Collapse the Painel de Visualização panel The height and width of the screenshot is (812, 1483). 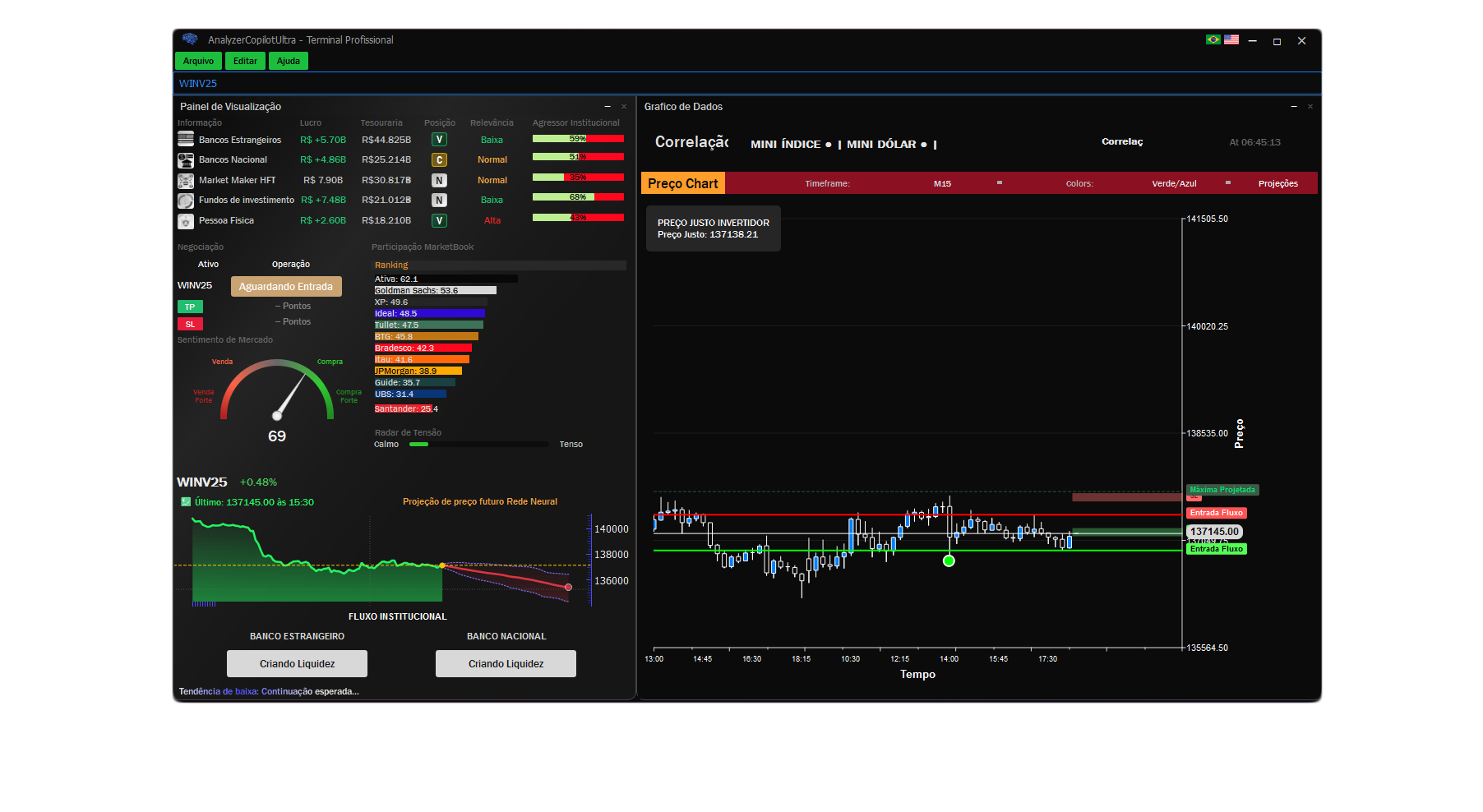(609, 106)
